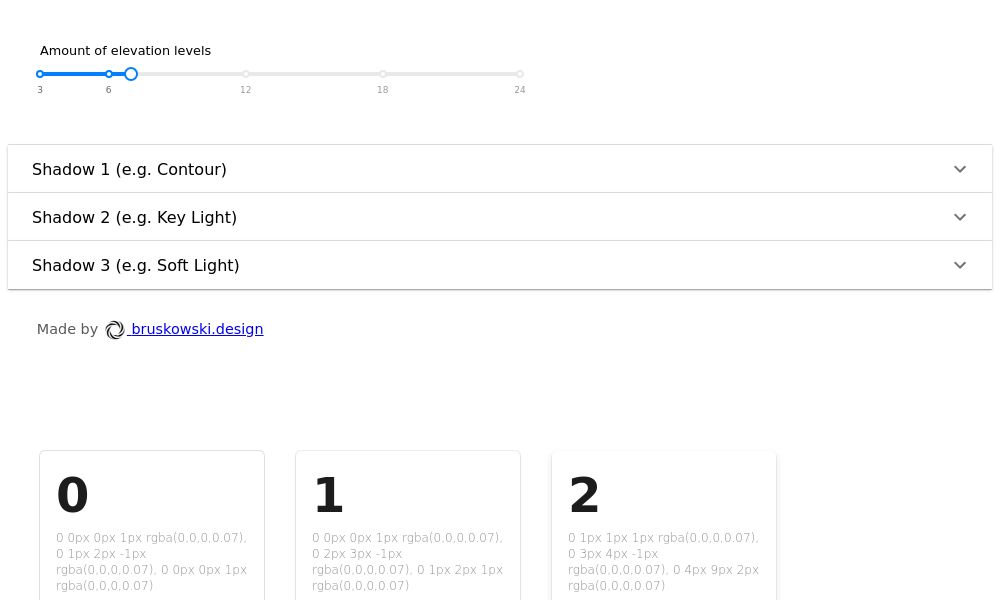
Task: Expand the Shadow 2 (Key Light) chevron icon
Action: [x=960, y=217]
